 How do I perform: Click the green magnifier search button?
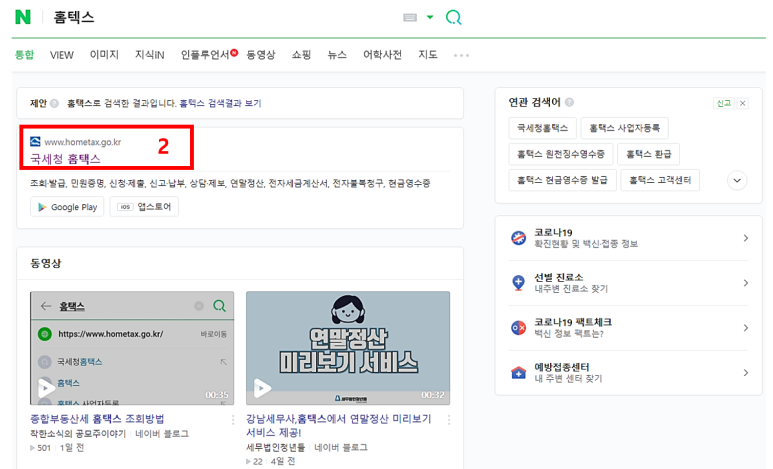454,18
